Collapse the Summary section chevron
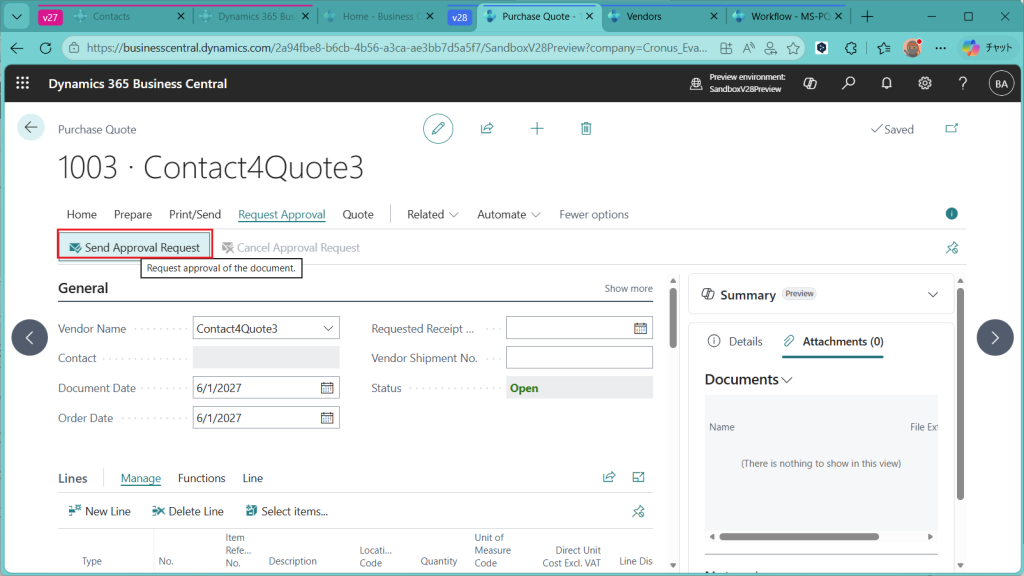1024x576 pixels. tap(933, 295)
